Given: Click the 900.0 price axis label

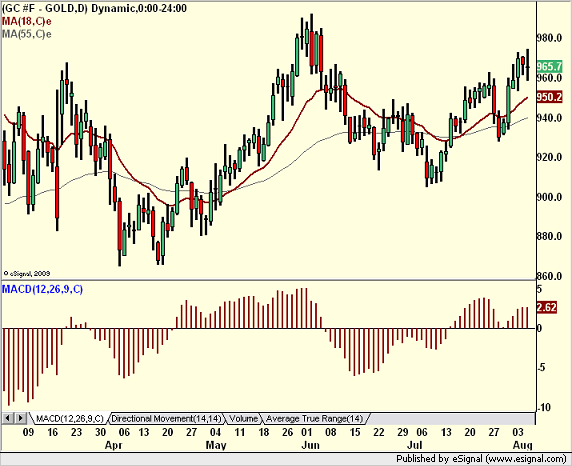Looking at the screenshot, I should pyautogui.click(x=549, y=197).
